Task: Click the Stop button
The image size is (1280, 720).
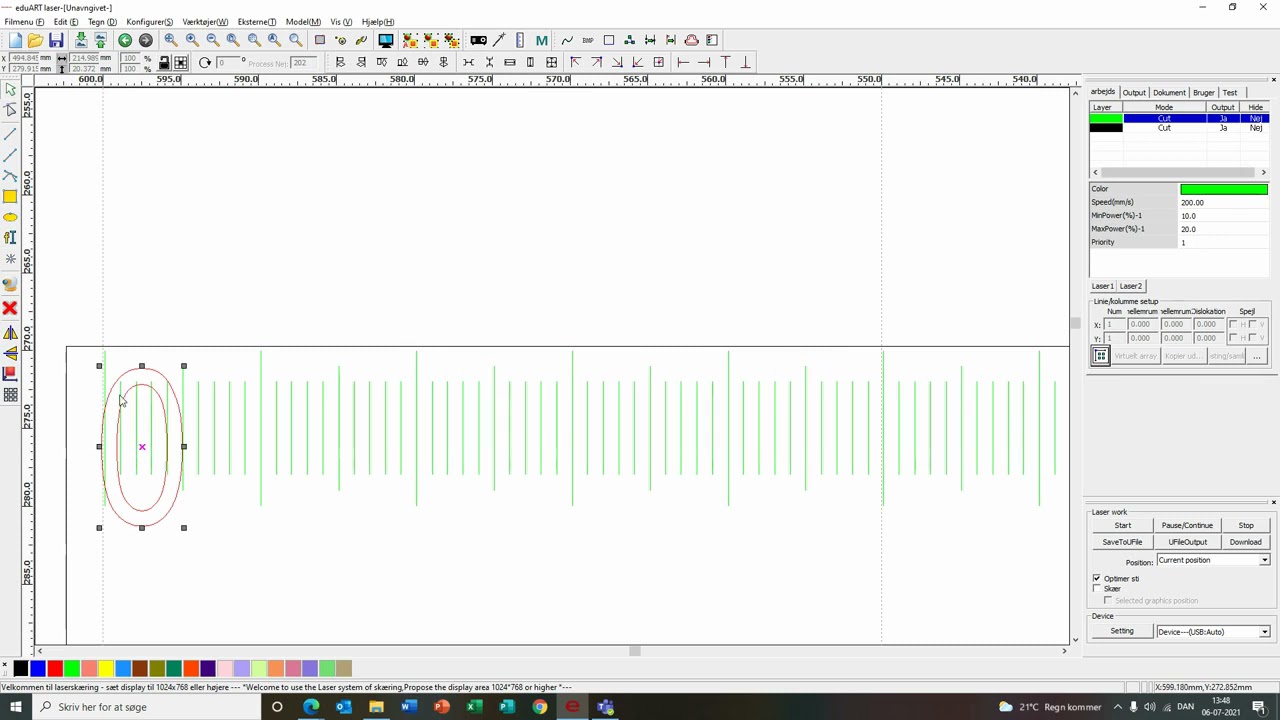Action: [x=1246, y=526]
